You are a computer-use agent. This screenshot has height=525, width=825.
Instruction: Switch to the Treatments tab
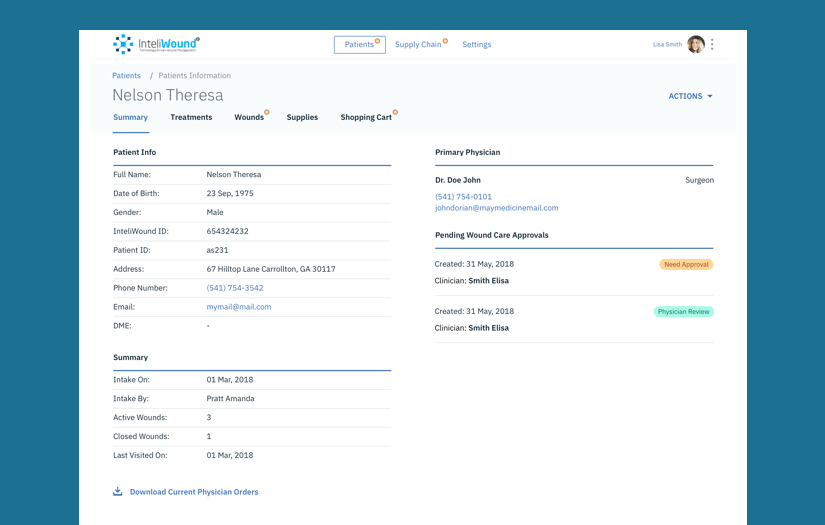(191, 118)
